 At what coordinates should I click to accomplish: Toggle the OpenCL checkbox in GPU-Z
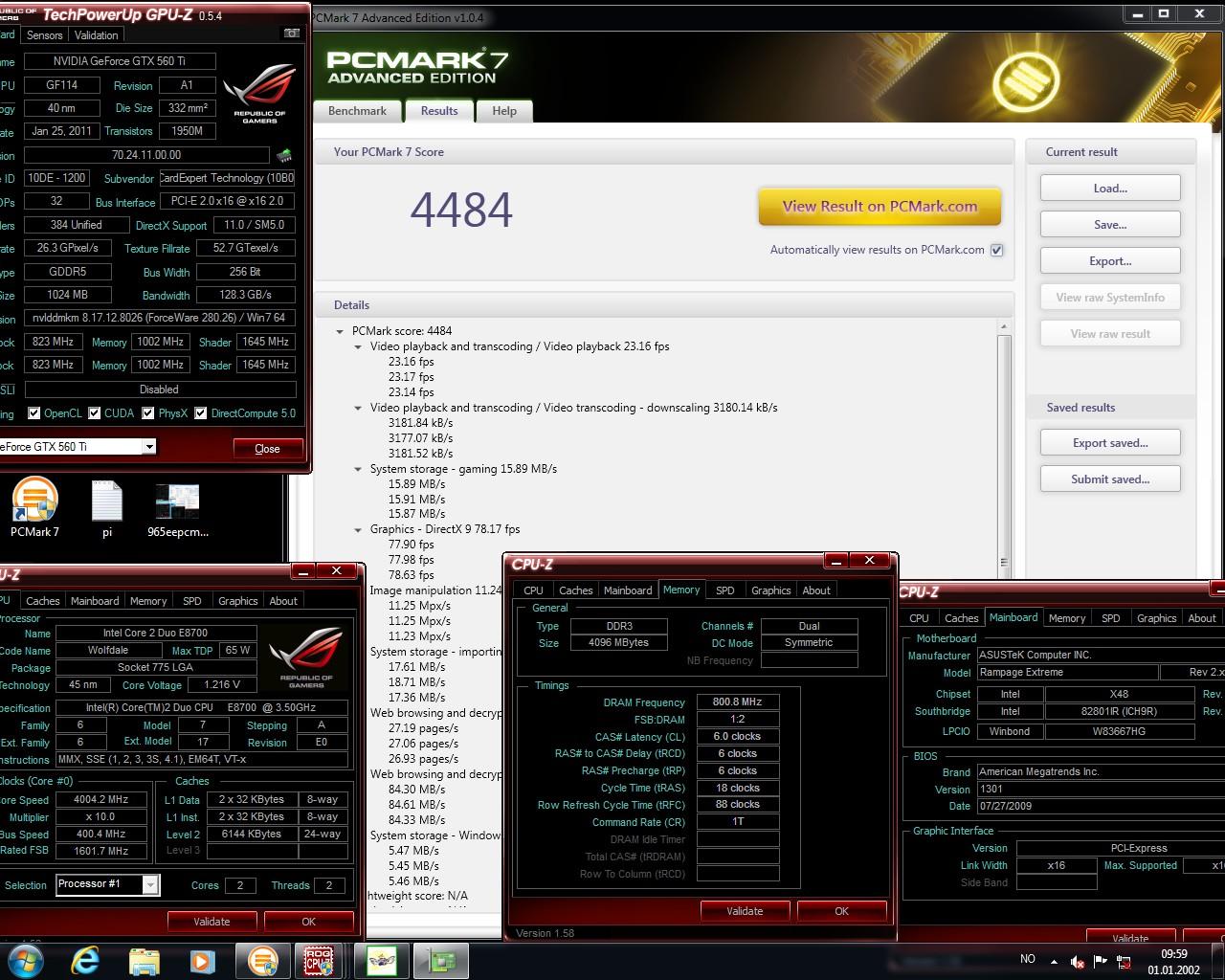34,413
